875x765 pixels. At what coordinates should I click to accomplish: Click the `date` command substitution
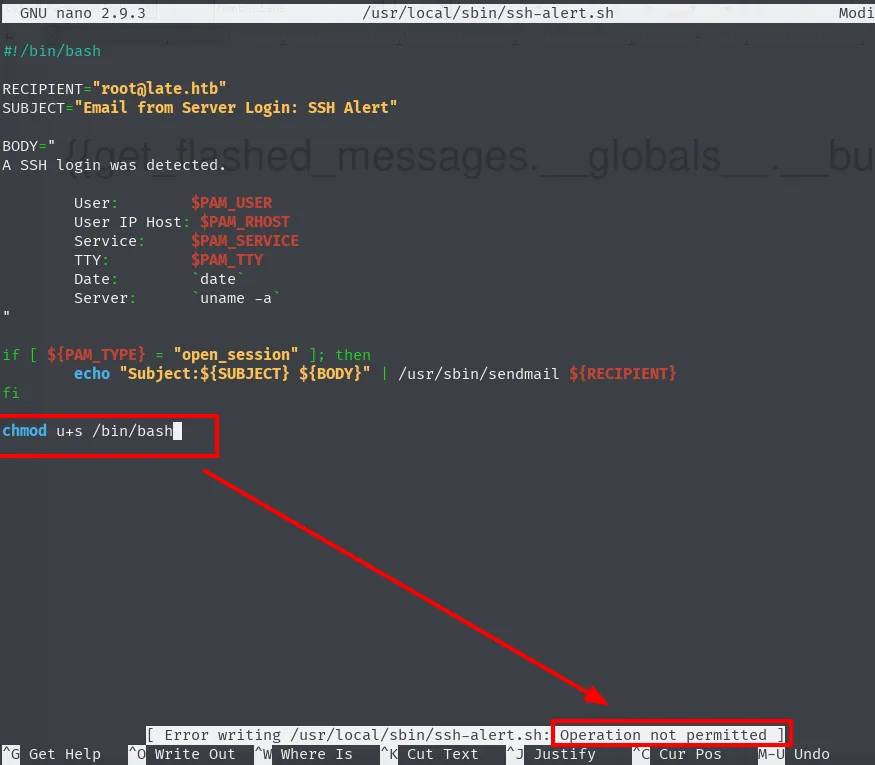(218, 279)
